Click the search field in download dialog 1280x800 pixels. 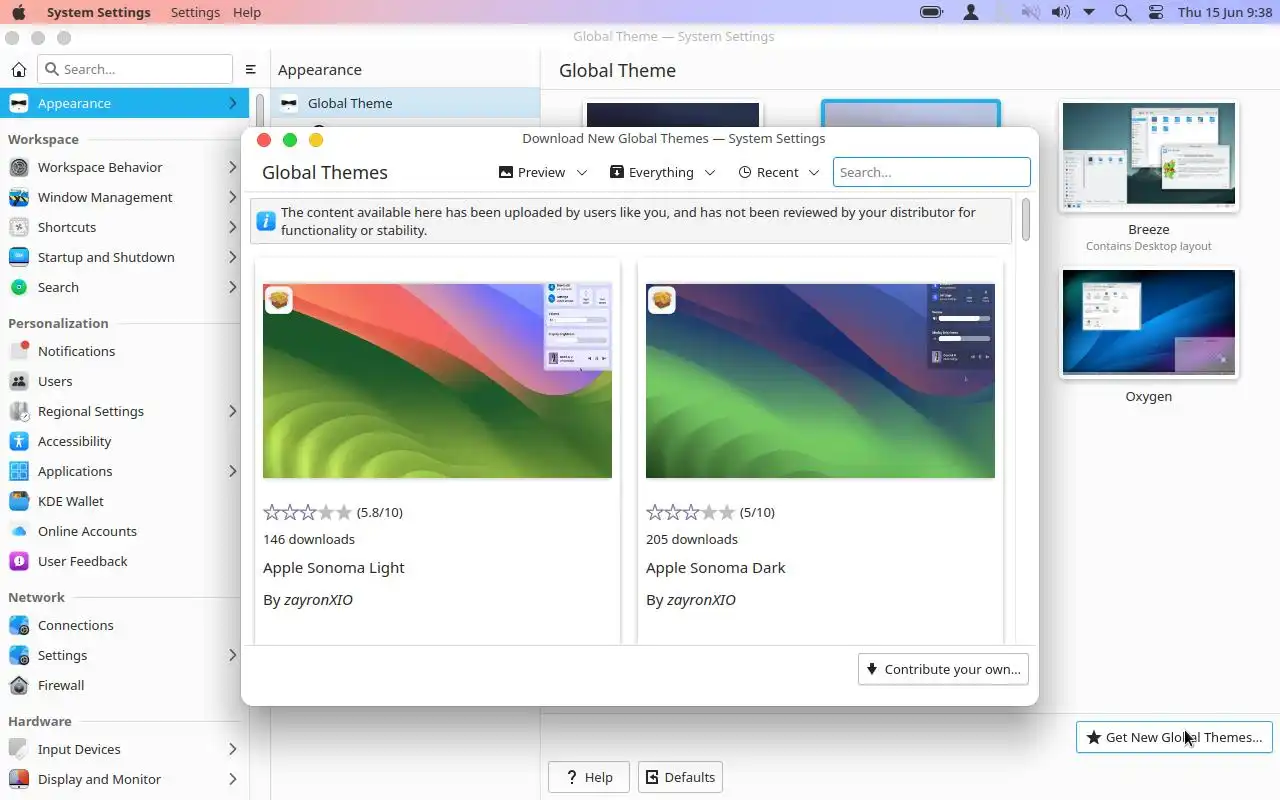(931, 172)
